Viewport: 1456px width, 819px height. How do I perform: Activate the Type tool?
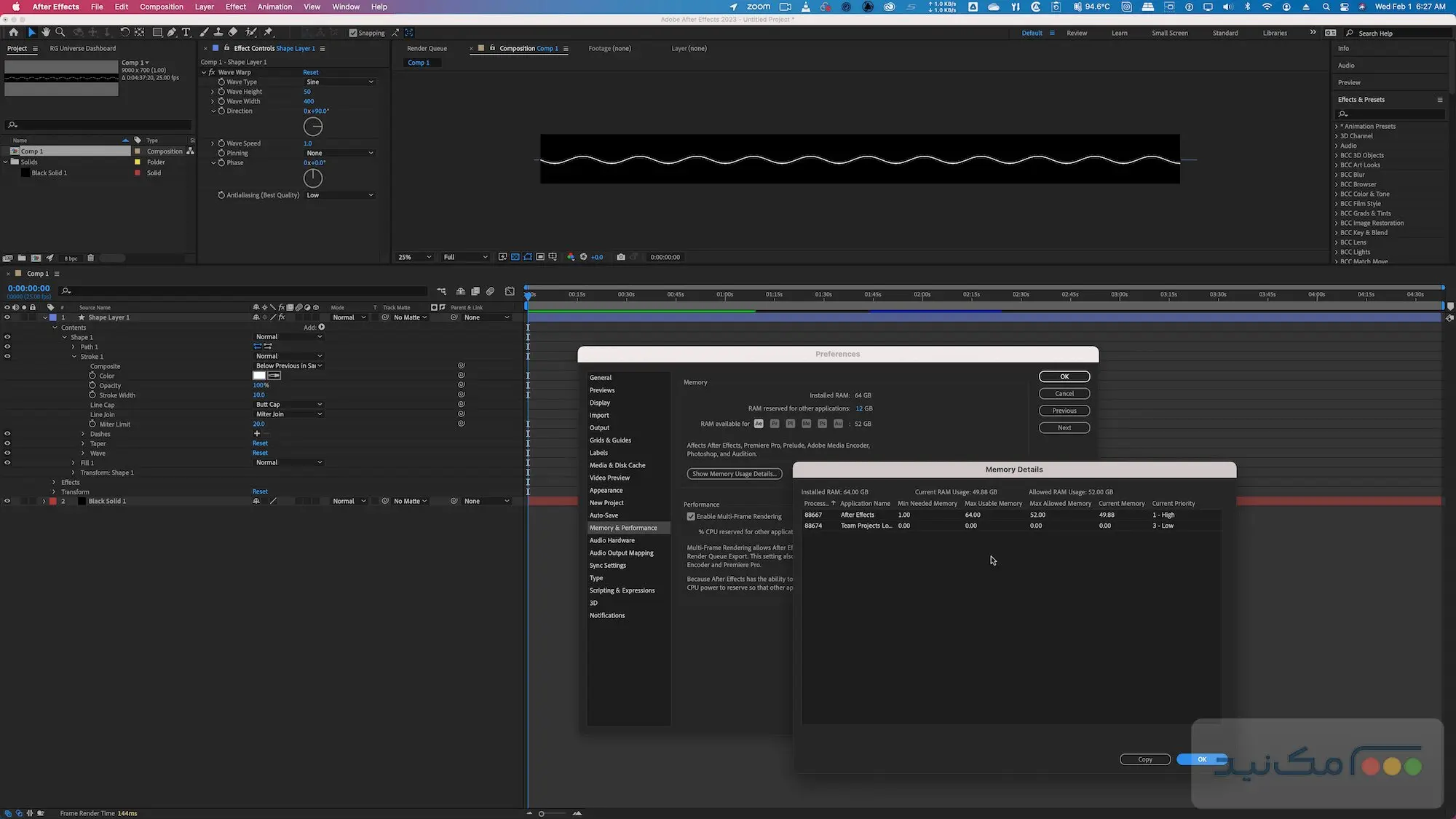(186, 32)
